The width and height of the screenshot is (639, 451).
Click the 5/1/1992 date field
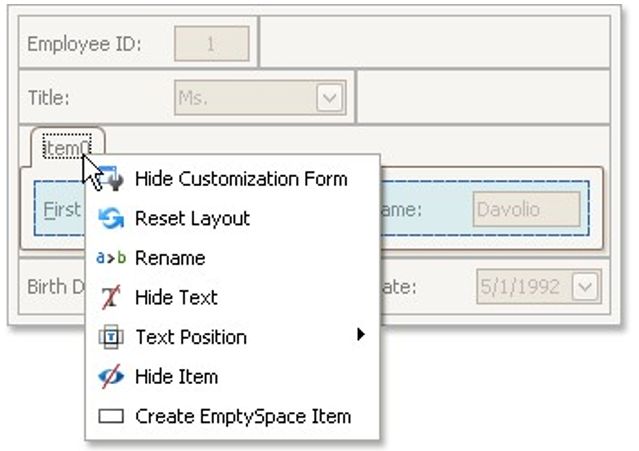(x=522, y=287)
